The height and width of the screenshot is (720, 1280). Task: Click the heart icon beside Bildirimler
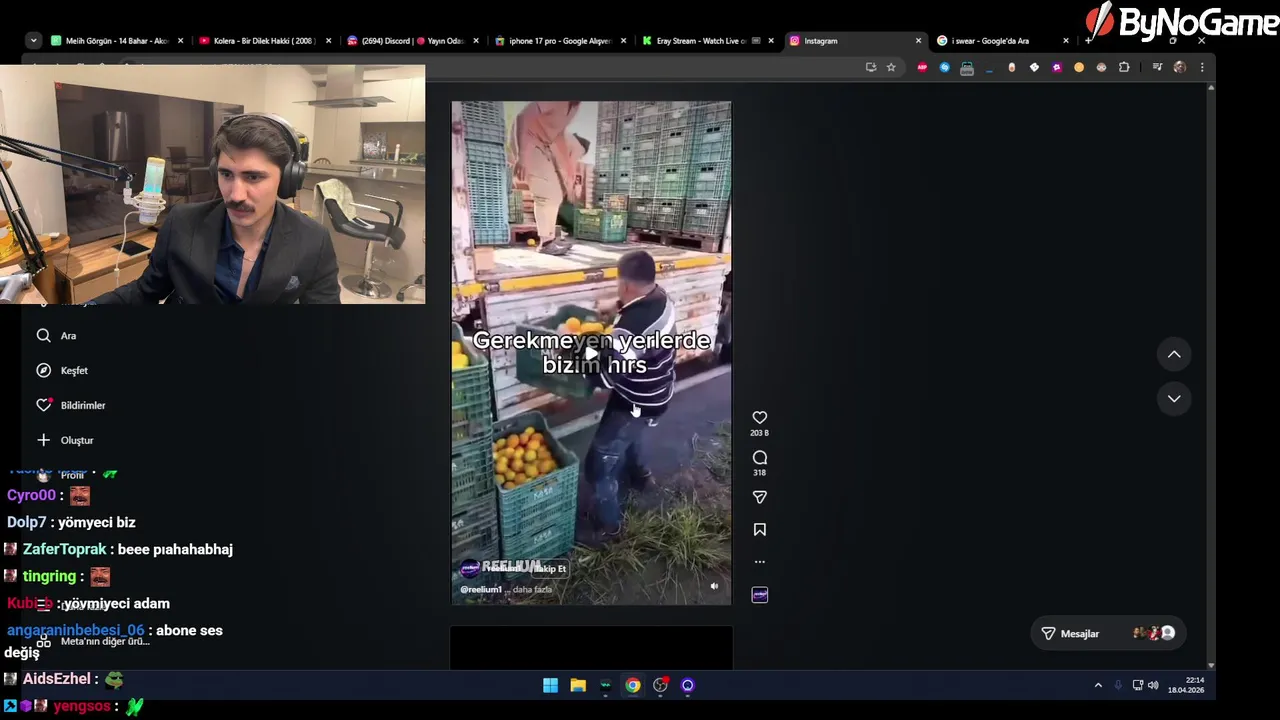[43, 405]
